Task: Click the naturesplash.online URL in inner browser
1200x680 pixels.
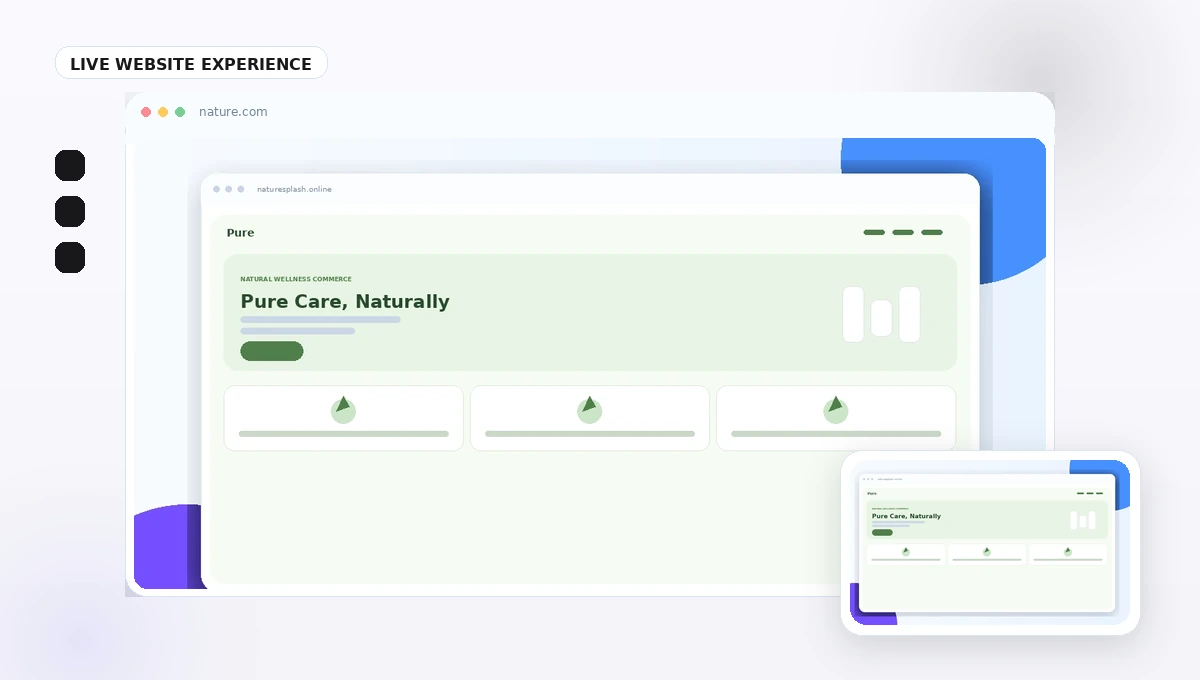Action: pos(294,189)
